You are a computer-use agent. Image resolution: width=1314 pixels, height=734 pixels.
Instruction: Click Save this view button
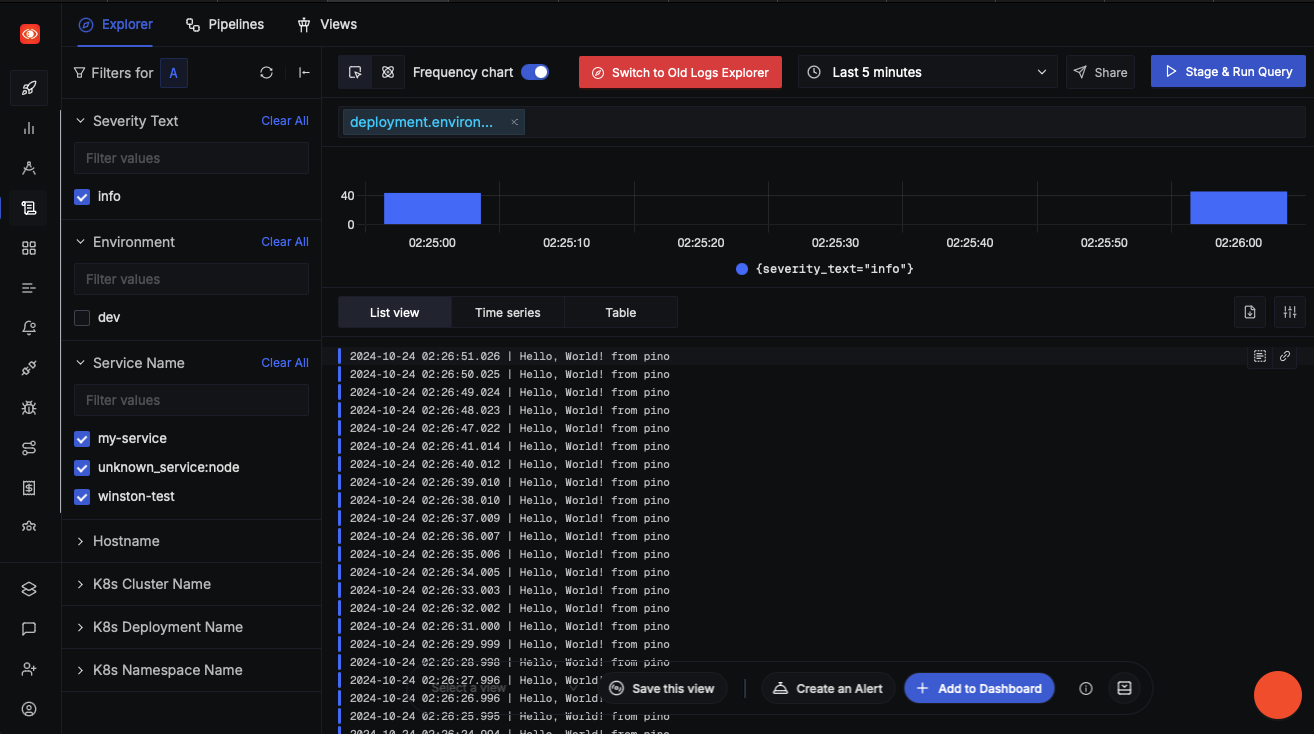662,688
